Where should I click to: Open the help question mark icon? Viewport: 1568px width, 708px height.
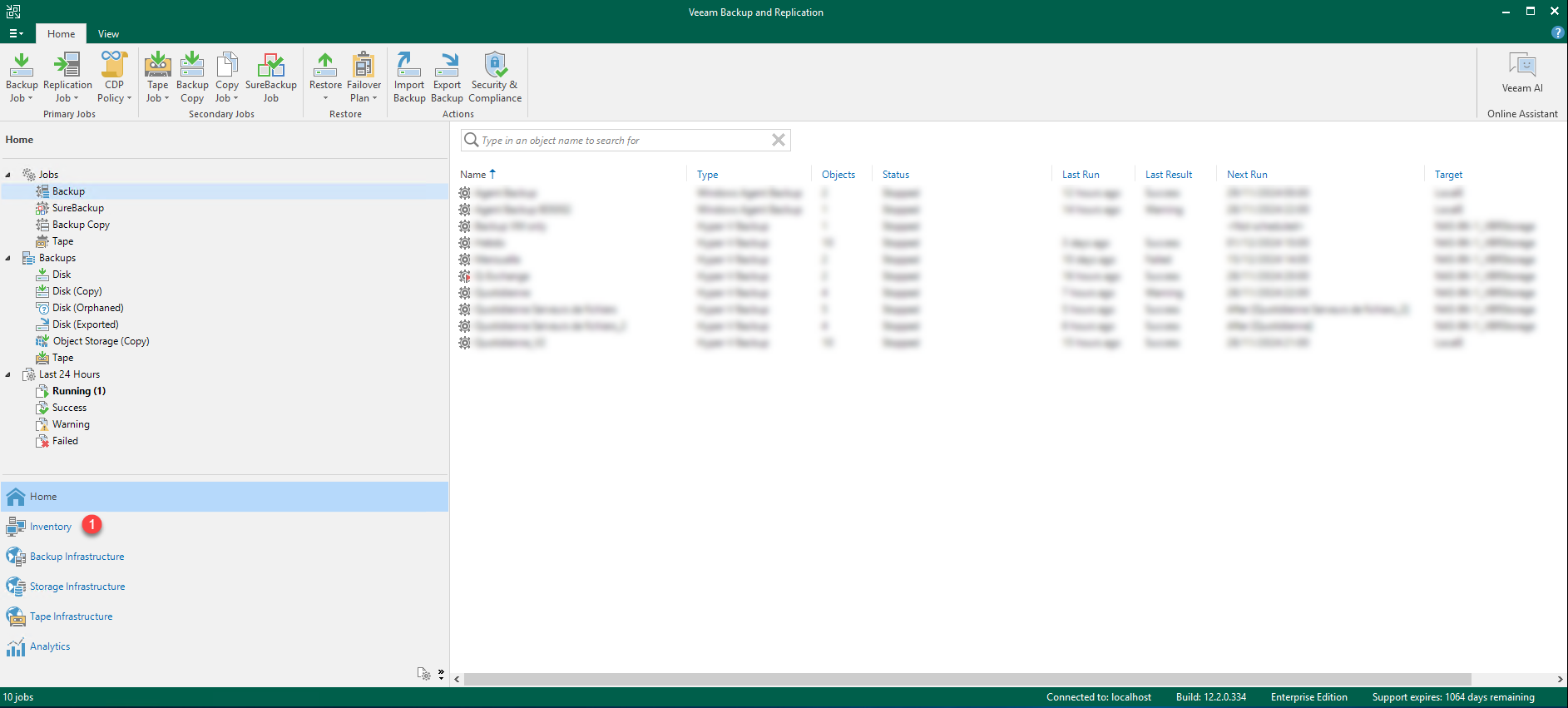pos(1557,32)
